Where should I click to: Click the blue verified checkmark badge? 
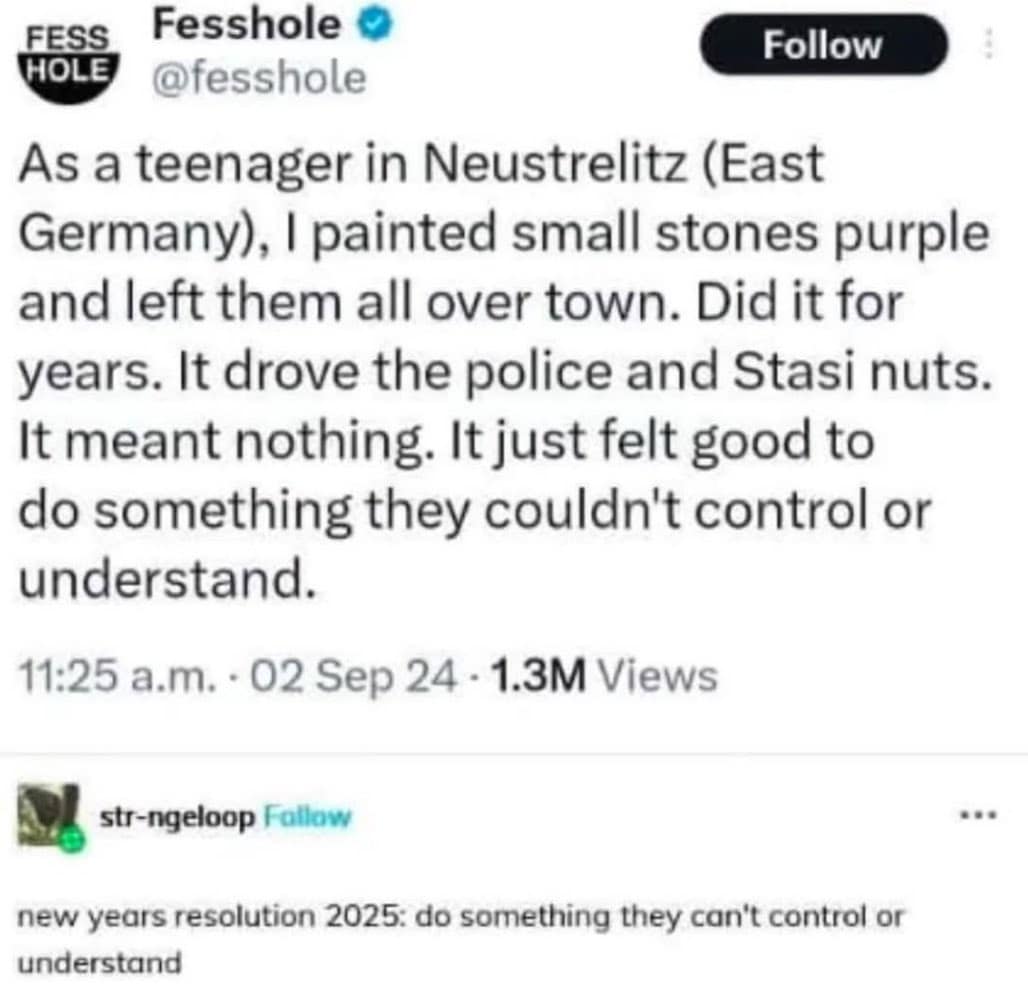[374, 28]
